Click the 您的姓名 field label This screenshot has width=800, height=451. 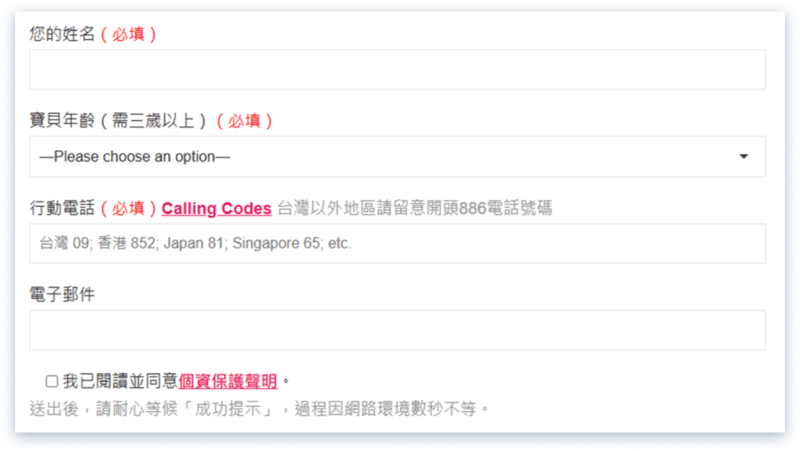click(62, 35)
